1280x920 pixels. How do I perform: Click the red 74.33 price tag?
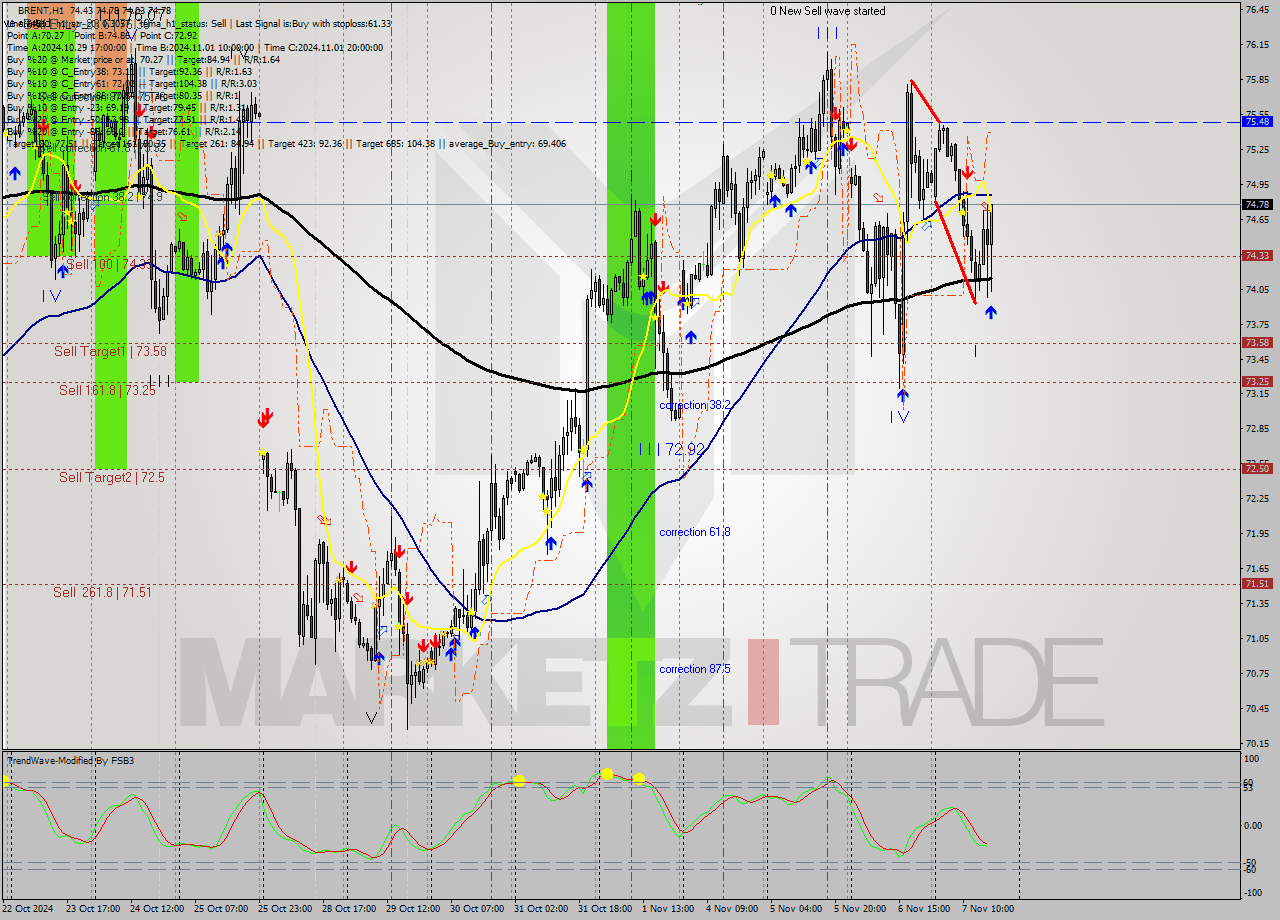[x=1257, y=255]
